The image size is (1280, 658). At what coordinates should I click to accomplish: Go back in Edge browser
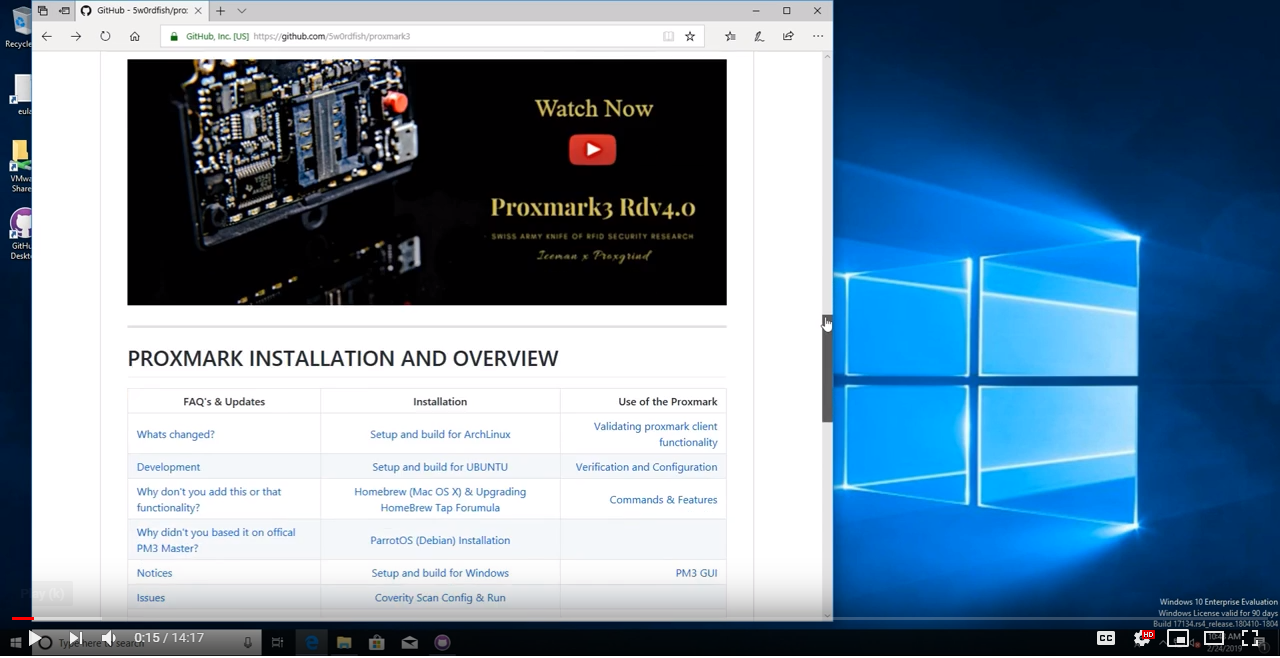(46, 36)
